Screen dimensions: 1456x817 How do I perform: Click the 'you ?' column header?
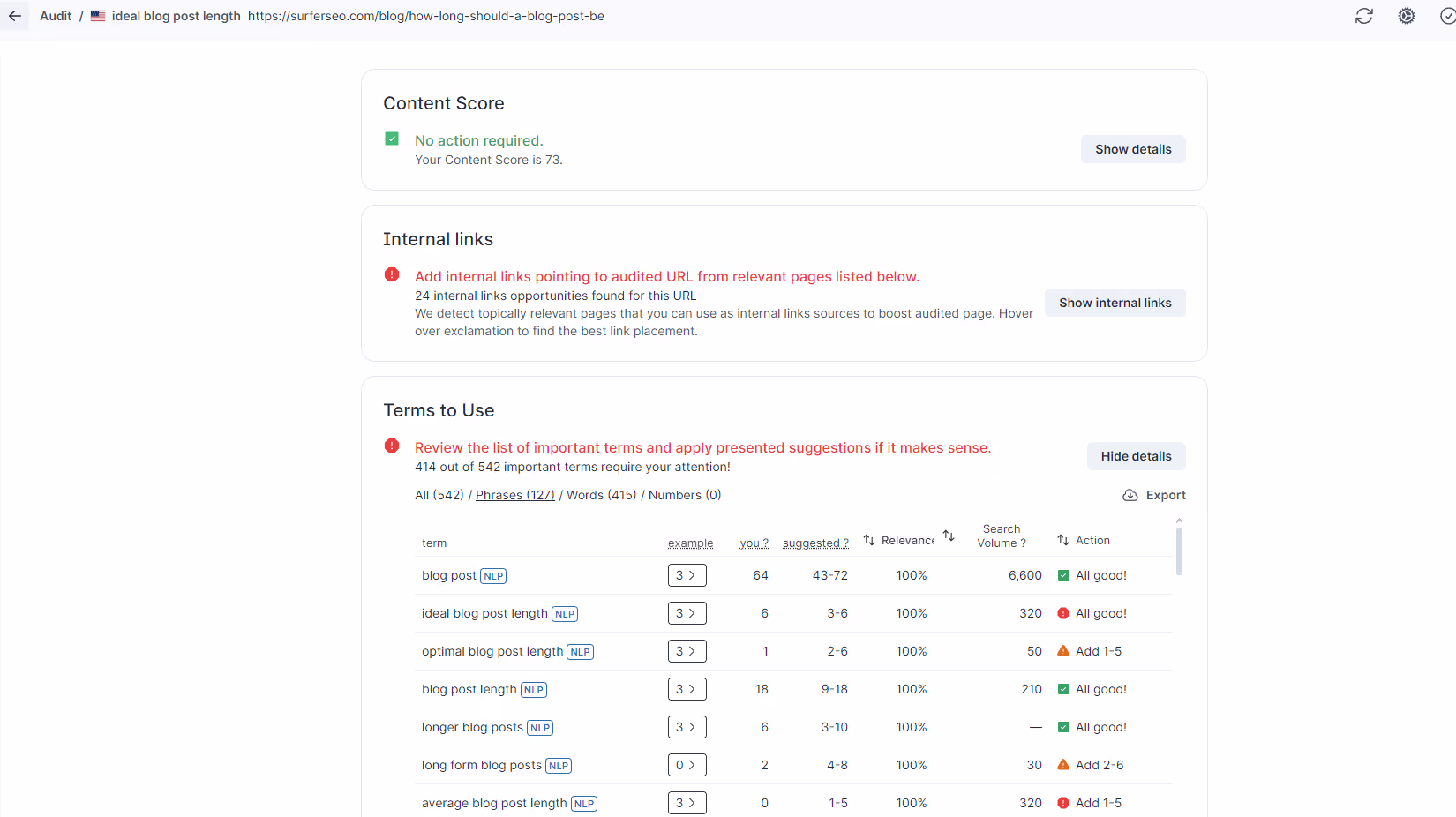(754, 543)
